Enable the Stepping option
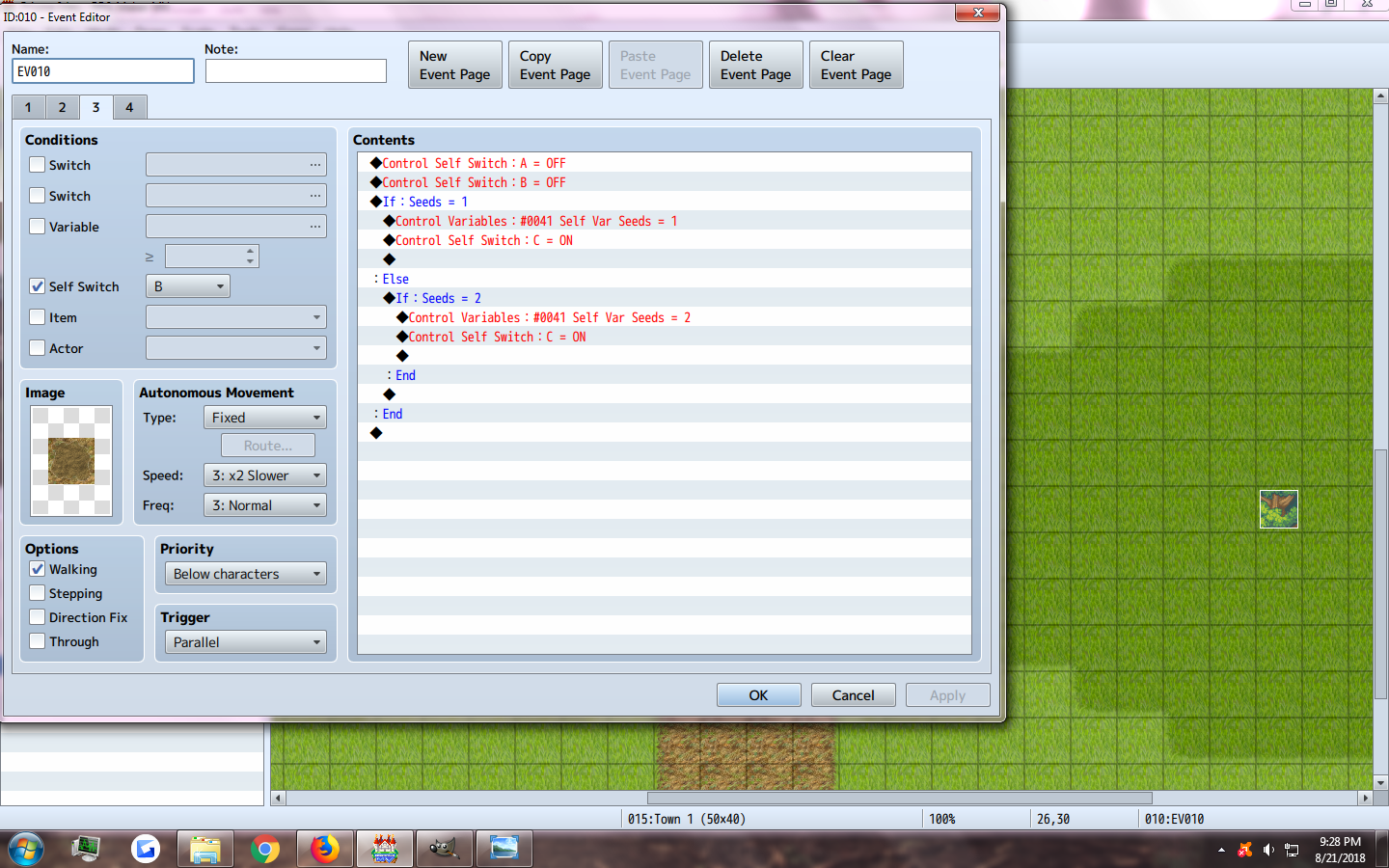 pos(38,593)
